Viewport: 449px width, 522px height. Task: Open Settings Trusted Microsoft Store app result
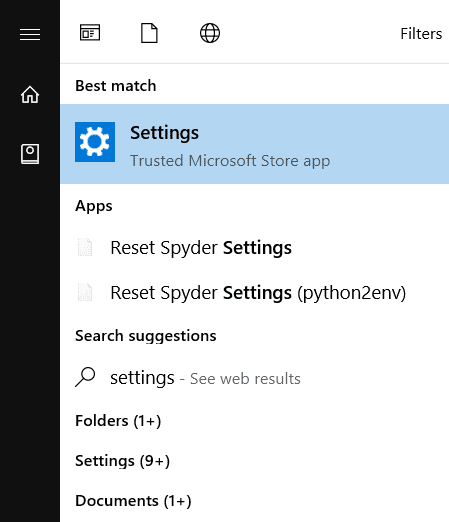coord(255,144)
